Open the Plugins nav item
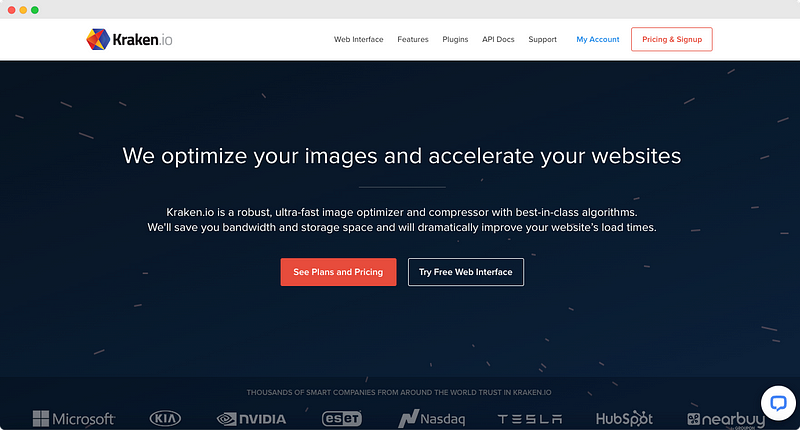Image resolution: width=800 pixels, height=430 pixels. pyautogui.click(x=455, y=39)
